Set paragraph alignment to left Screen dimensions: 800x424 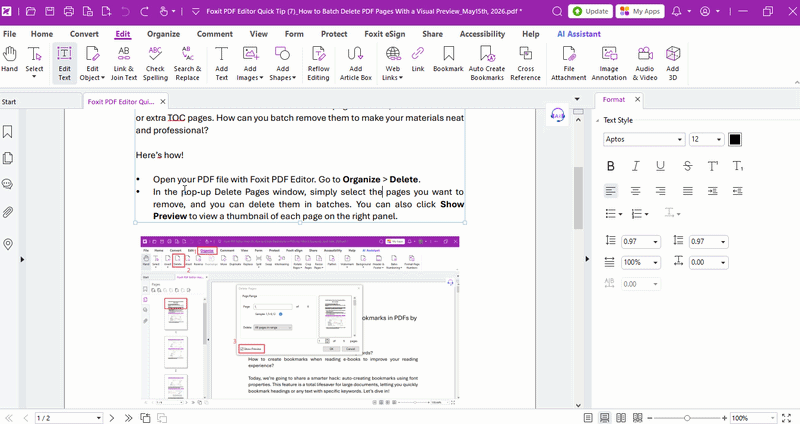click(610, 191)
